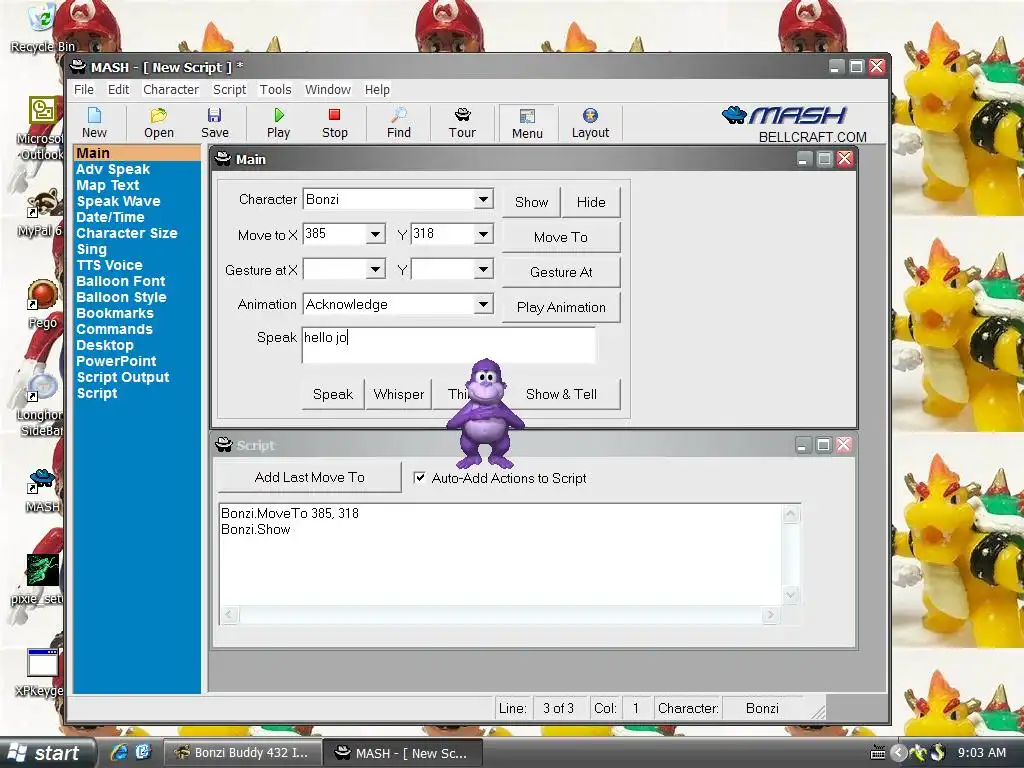
Task: Click the New script toolbar icon
Action: 94,123
